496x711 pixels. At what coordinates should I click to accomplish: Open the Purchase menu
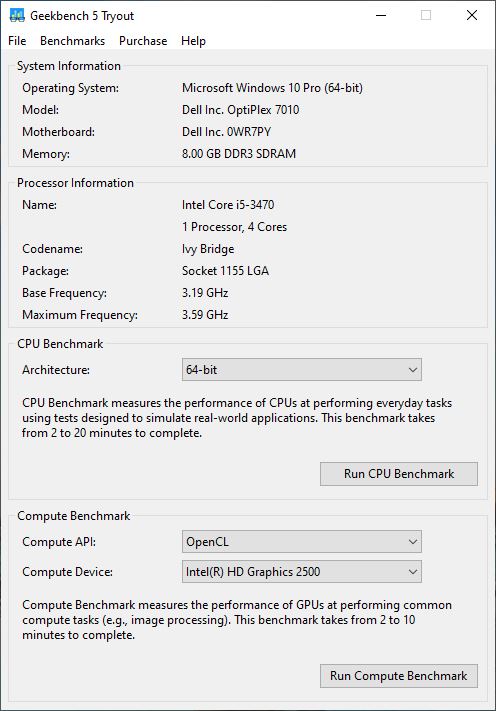coord(143,41)
